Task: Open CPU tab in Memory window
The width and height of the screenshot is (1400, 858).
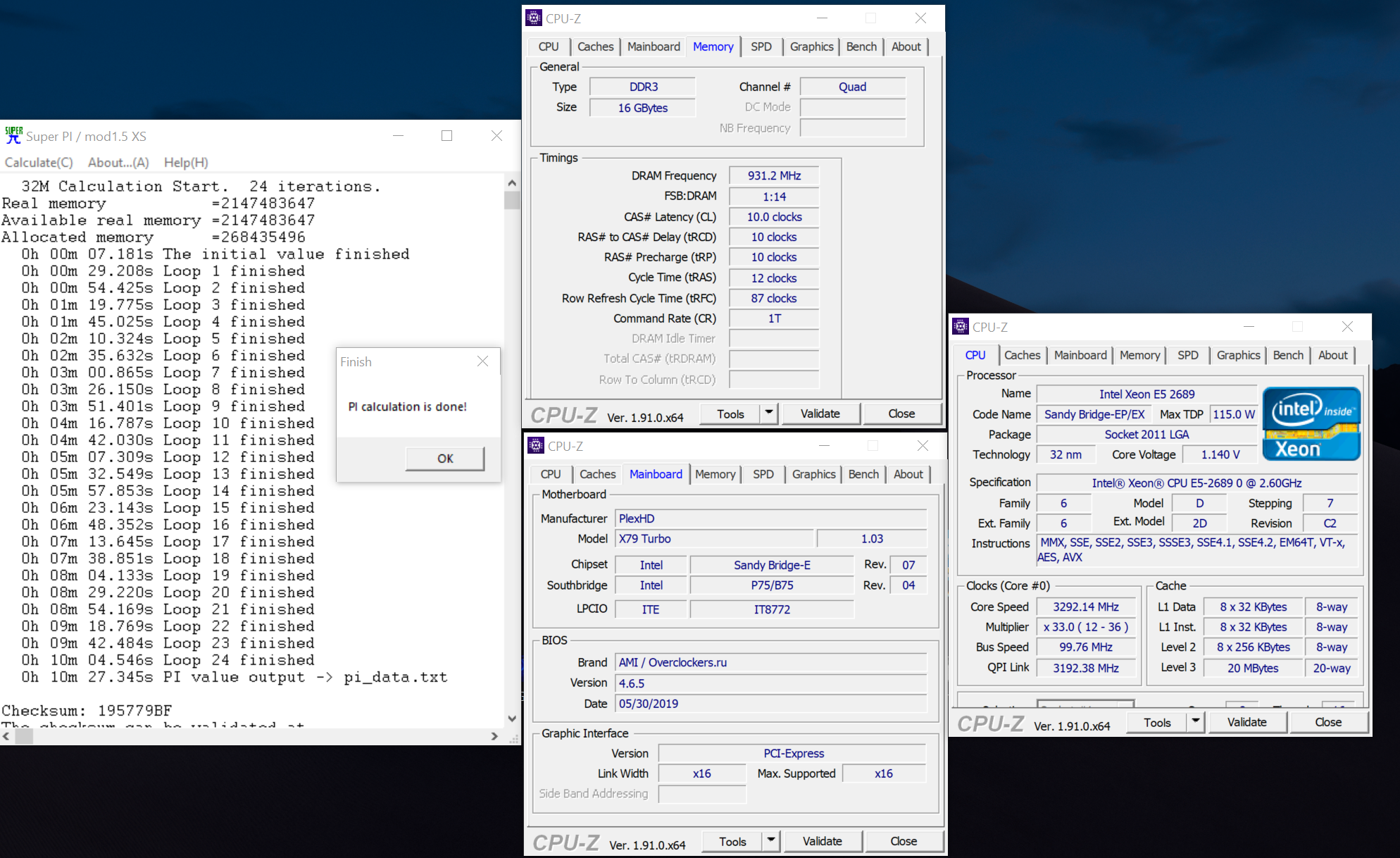Action: 549,46
